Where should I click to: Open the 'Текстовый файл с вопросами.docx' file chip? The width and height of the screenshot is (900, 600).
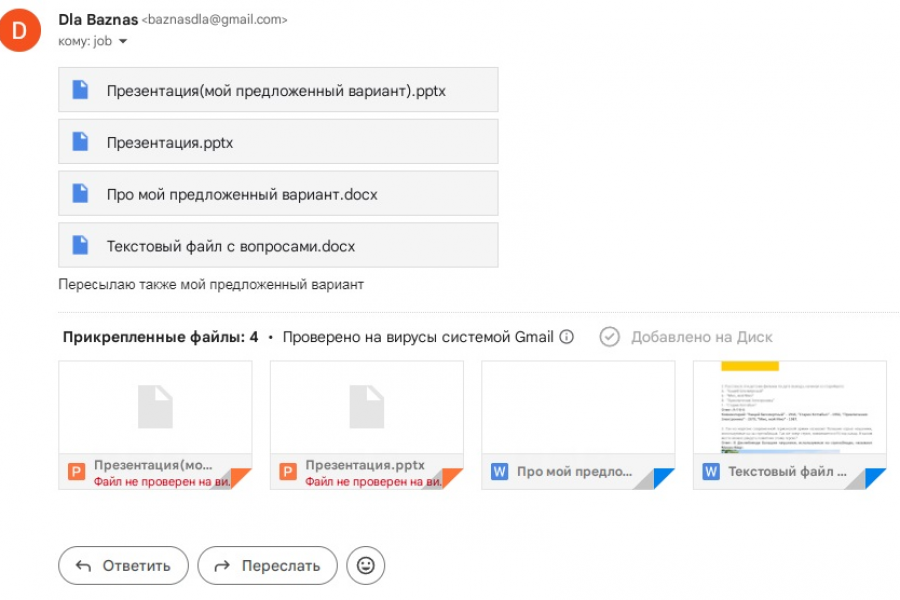click(278, 246)
